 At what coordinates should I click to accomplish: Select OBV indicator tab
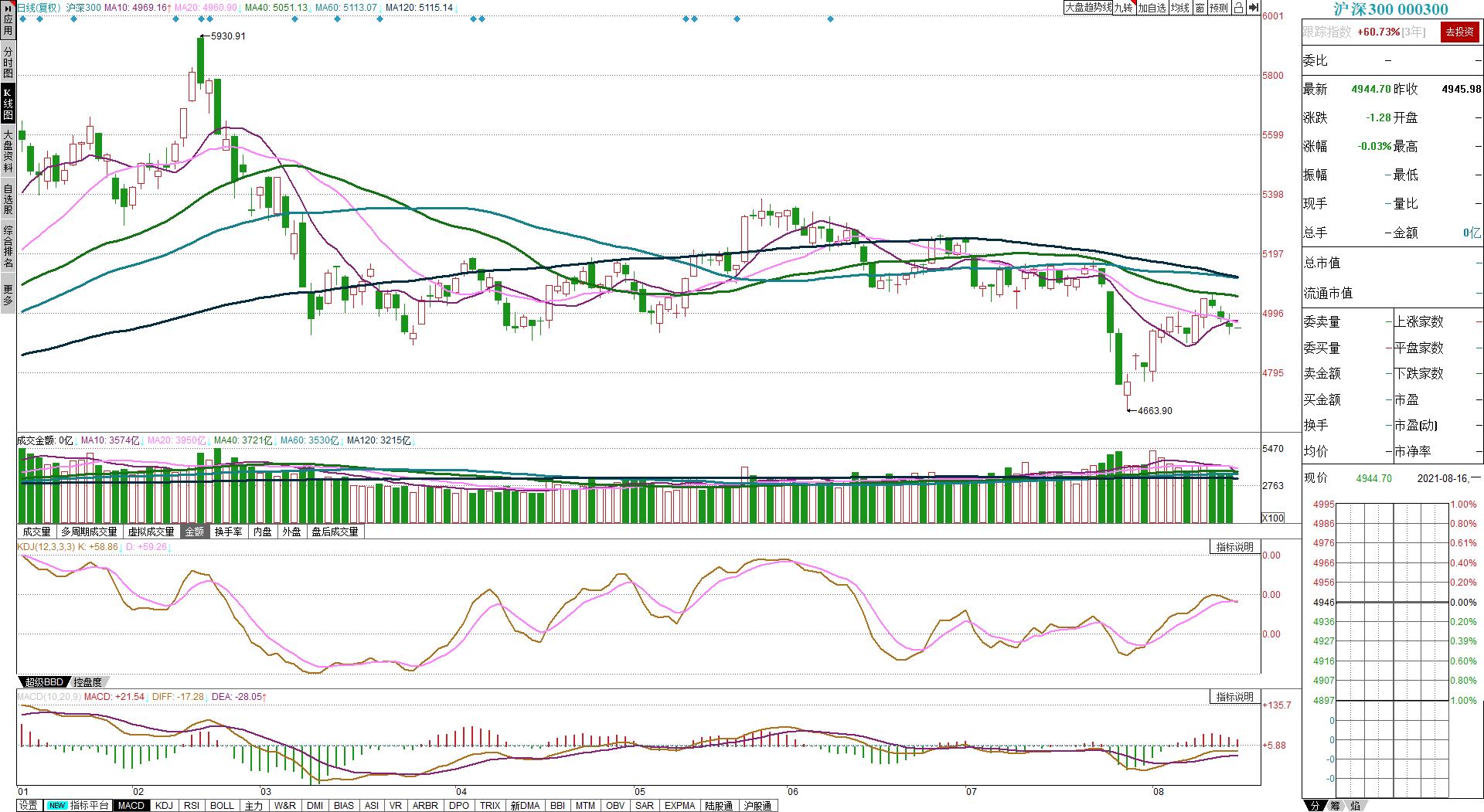click(x=615, y=805)
